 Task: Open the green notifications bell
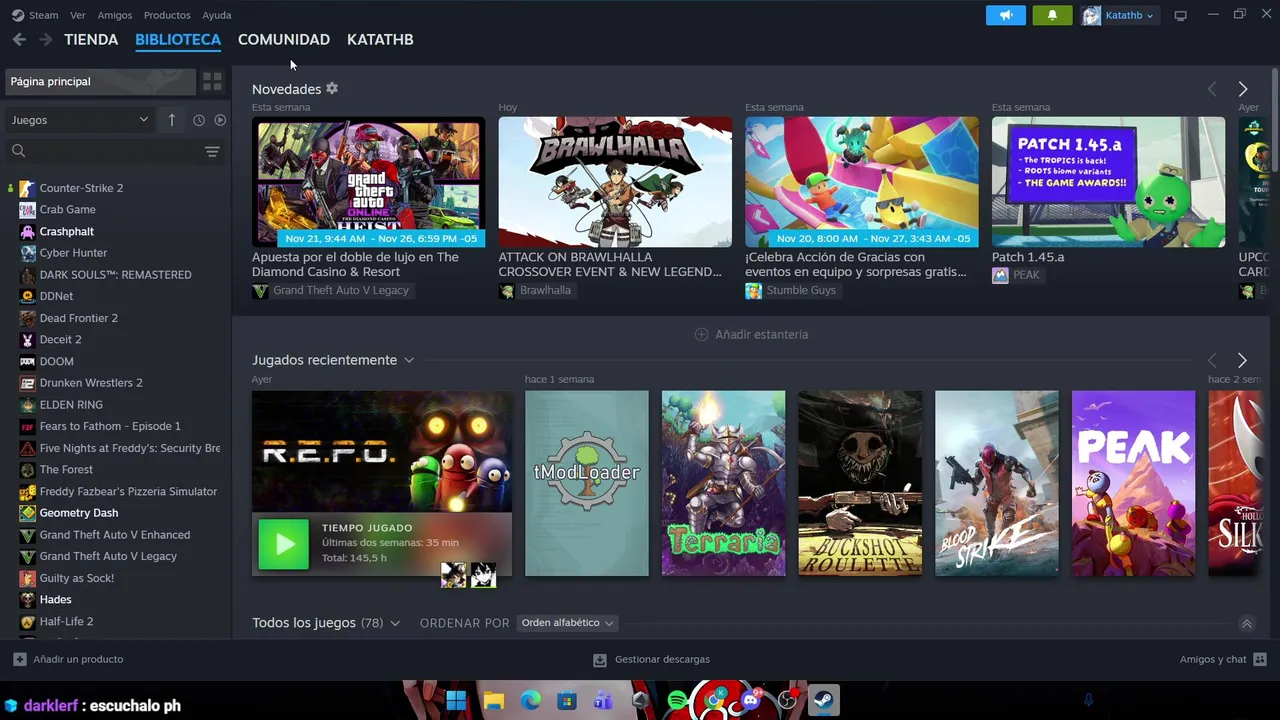(1052, 15)
